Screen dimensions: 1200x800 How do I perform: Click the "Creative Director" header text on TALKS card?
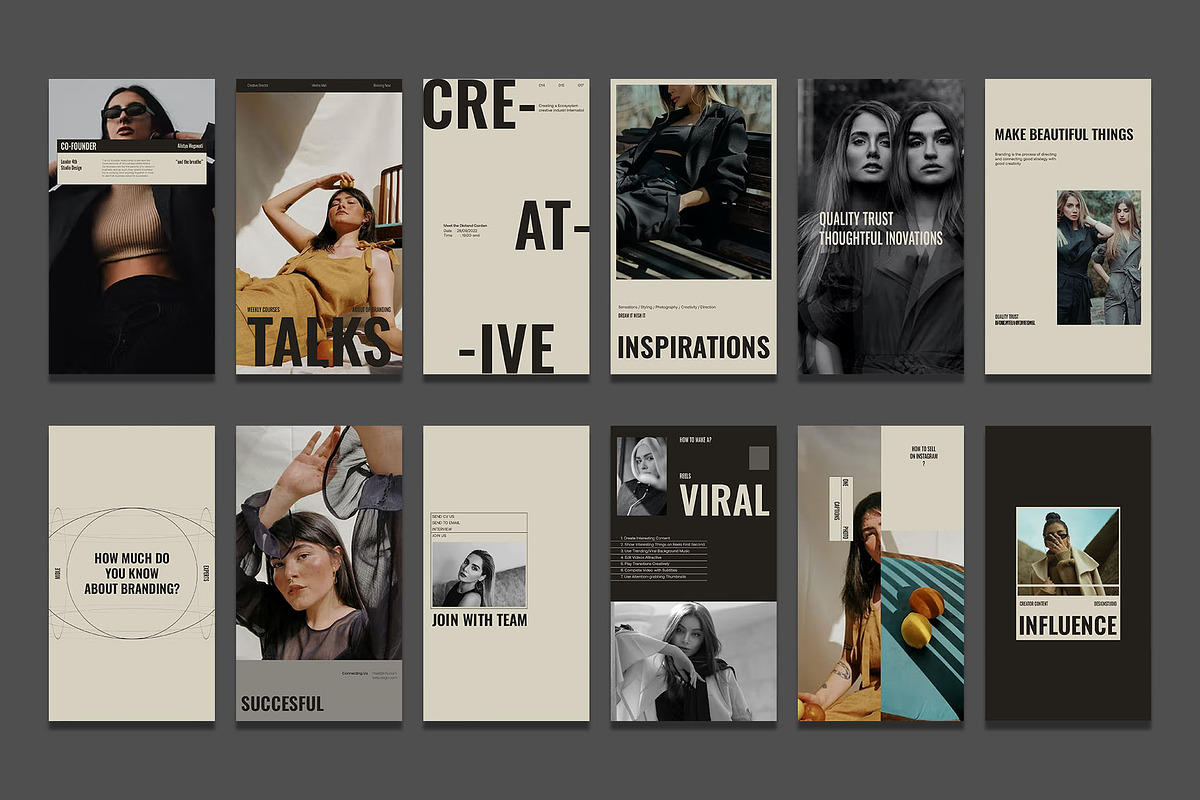[x=260, y=86]
